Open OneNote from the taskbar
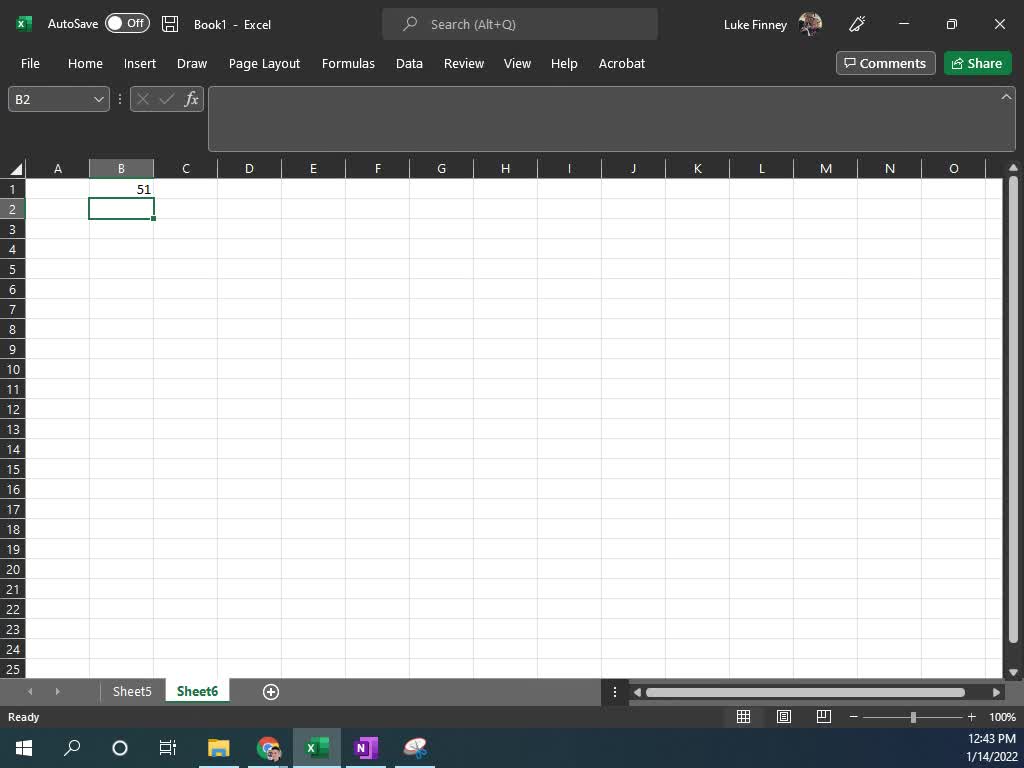This screenshot has width=1024, height=768. [365, 748]
